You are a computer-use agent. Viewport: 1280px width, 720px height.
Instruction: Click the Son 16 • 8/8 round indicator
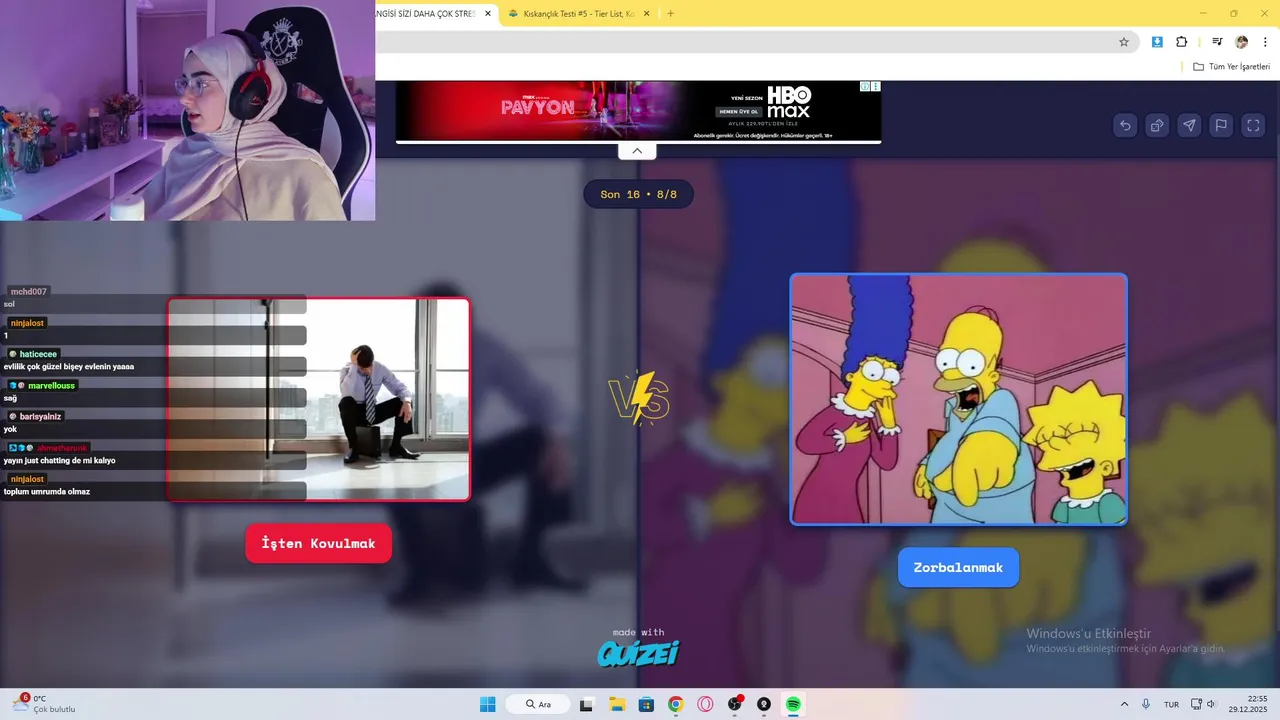(x=638, y=194)
